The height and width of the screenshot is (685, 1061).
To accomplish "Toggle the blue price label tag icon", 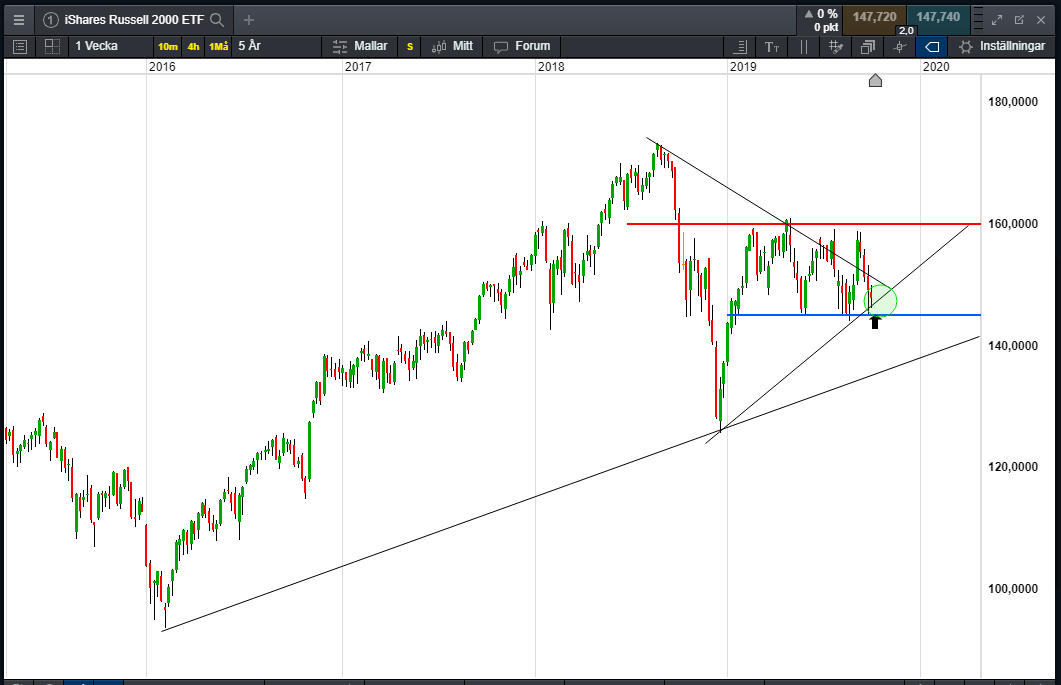I will tap(932, 46).
